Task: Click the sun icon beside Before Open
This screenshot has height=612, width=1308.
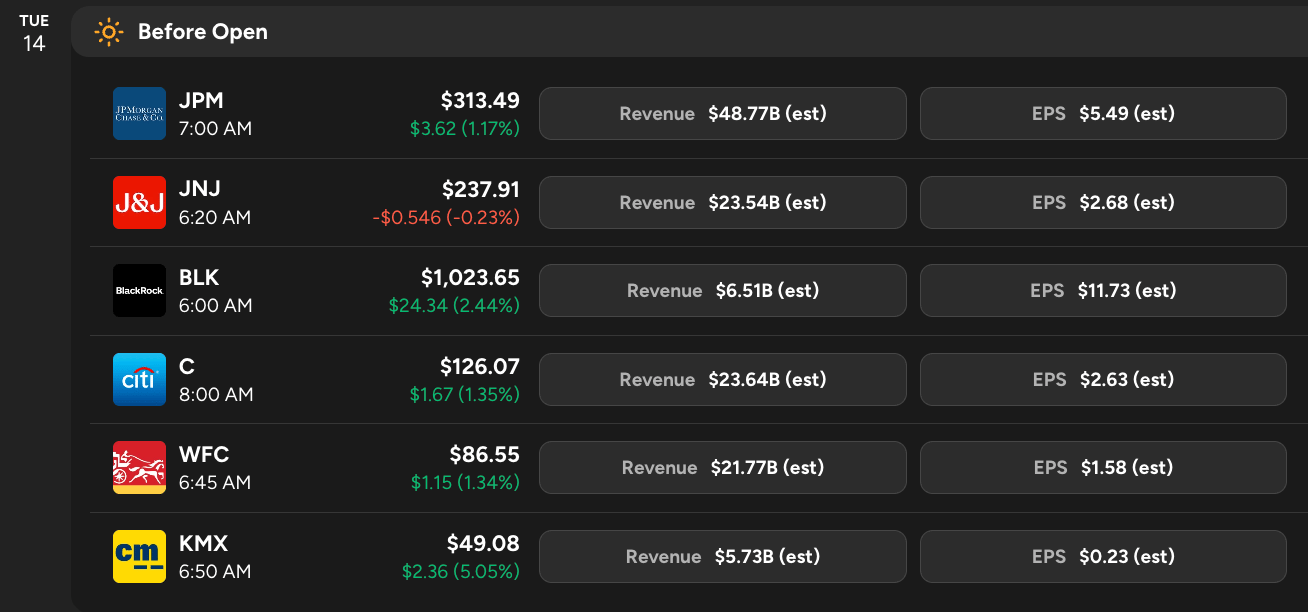Action: coord(109,32)
